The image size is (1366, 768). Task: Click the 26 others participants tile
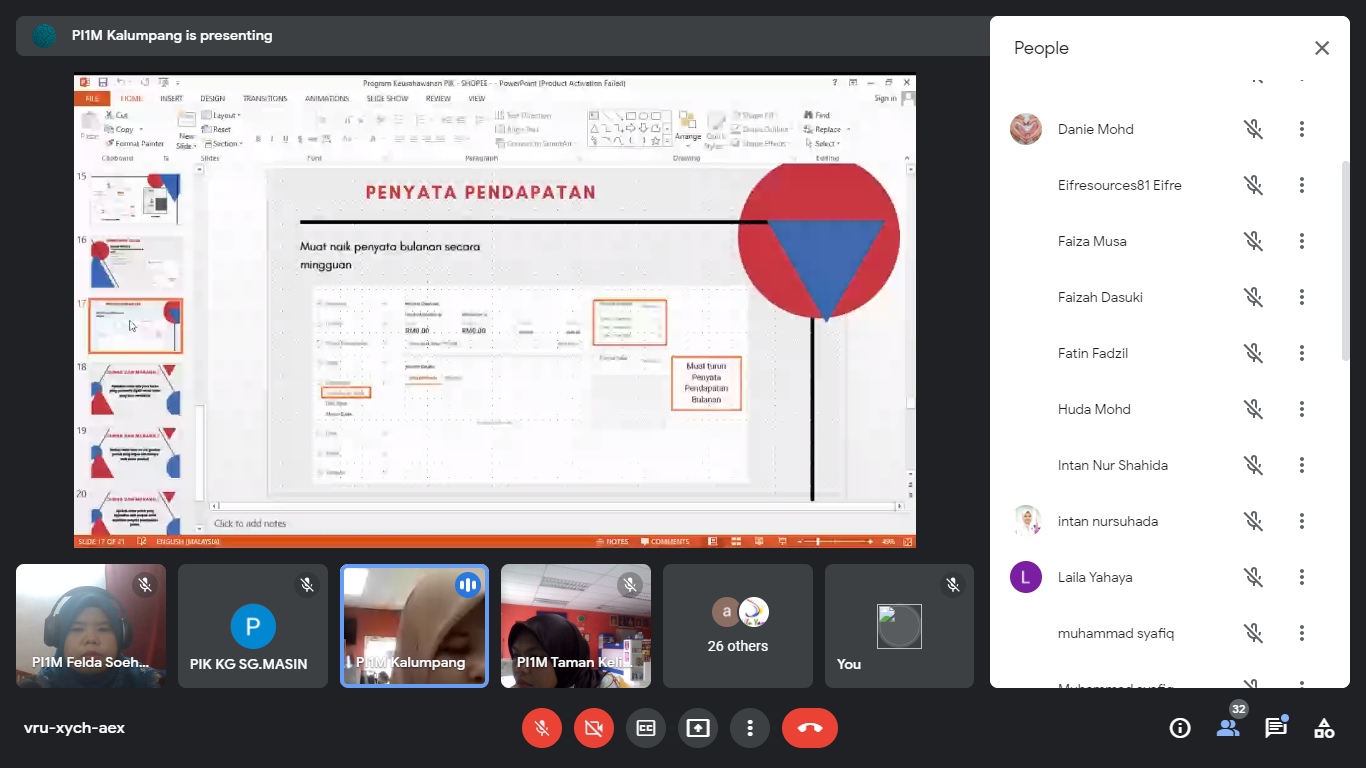tap(738, 626)
